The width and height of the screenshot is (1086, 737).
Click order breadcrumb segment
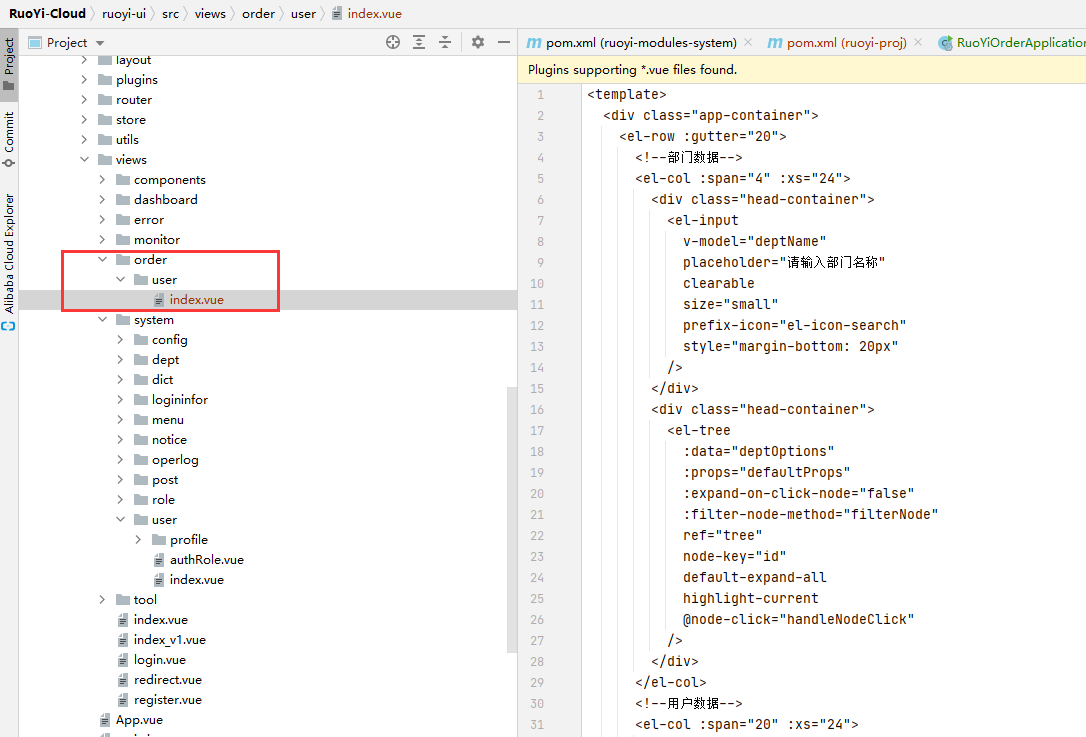tap(258, 13)
